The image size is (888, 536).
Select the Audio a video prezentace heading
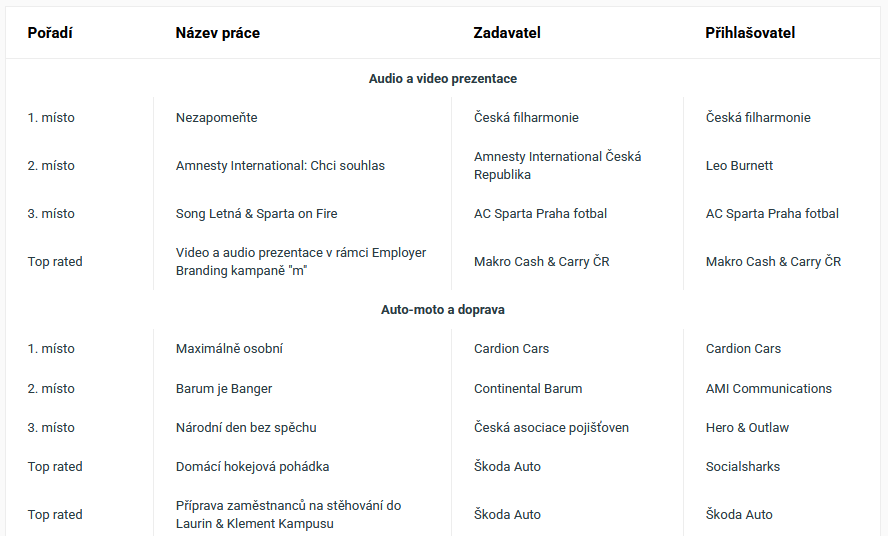coord(443,79)
